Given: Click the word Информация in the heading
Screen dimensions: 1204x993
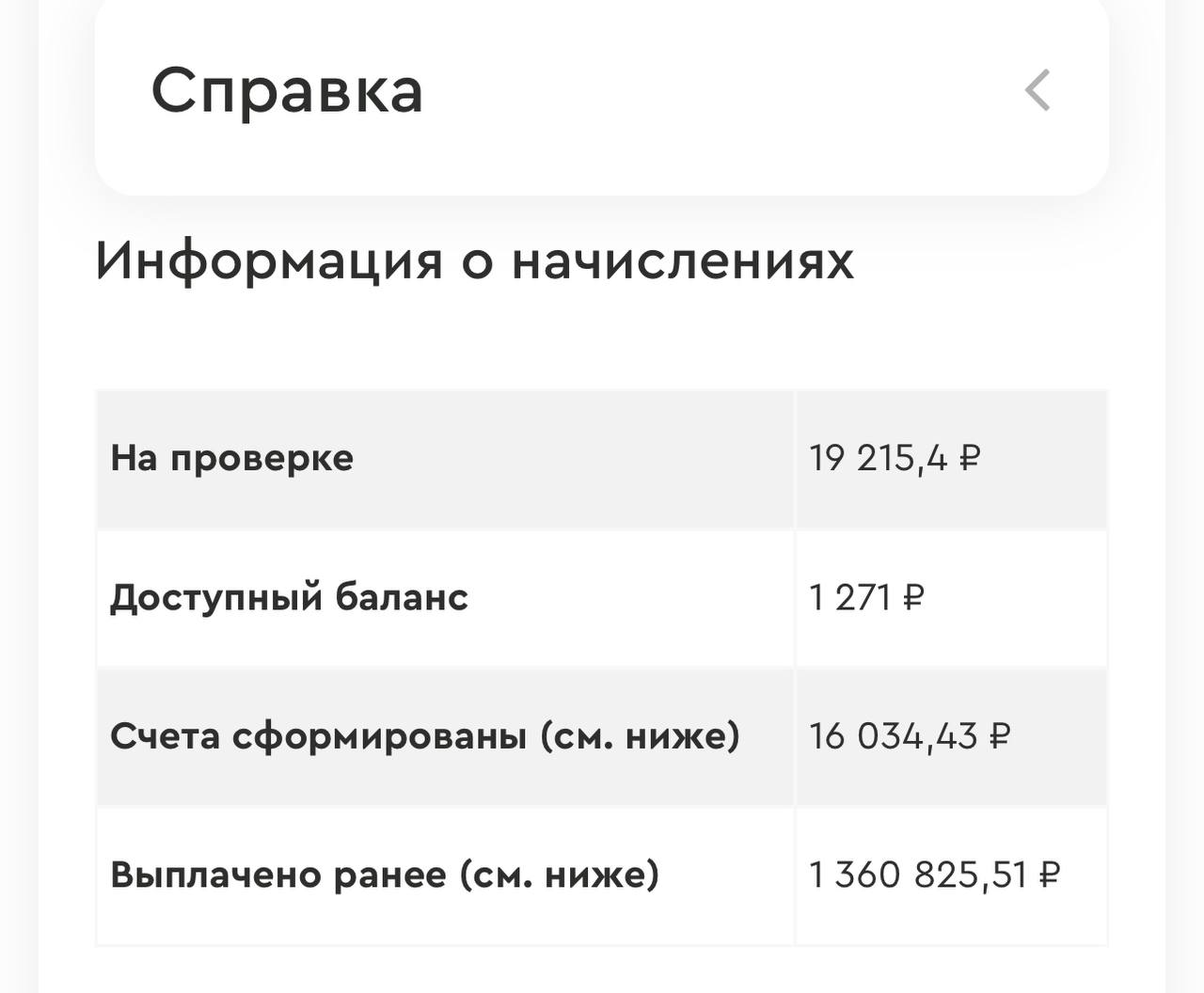Looking at the screenshot, I should [x=269, y=261].
